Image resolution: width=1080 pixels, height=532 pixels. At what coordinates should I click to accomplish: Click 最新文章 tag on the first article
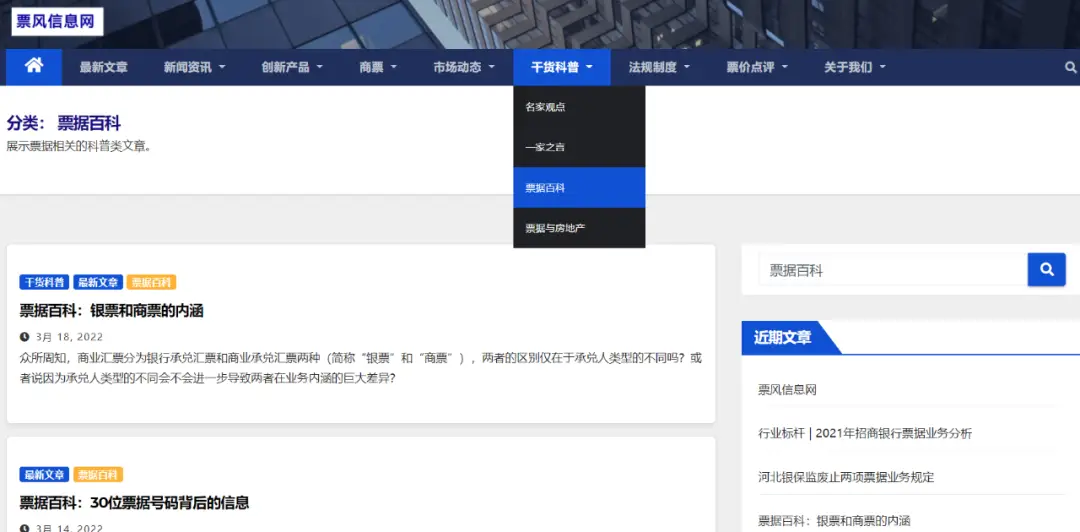(x=98, y=282)
